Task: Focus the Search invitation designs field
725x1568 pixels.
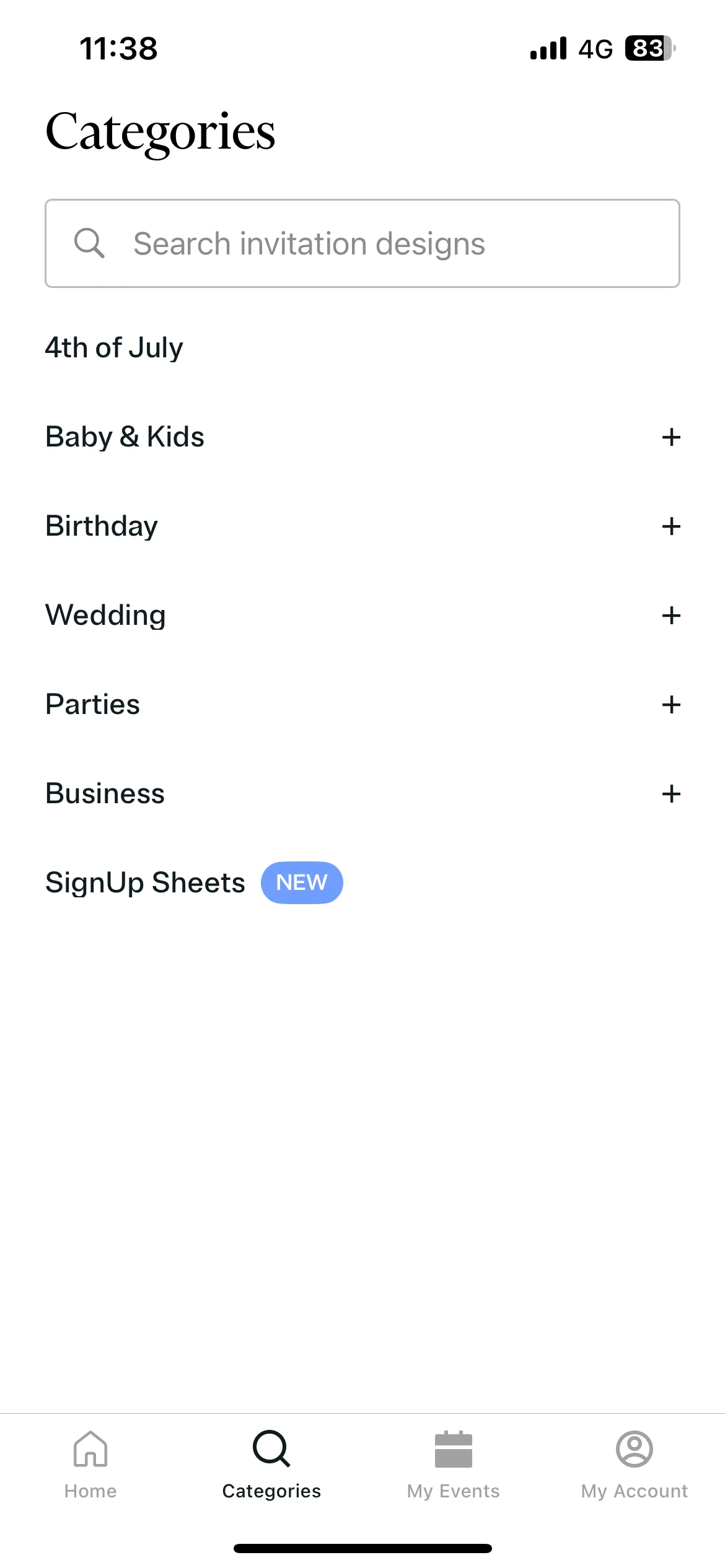Action: (362, 243)
